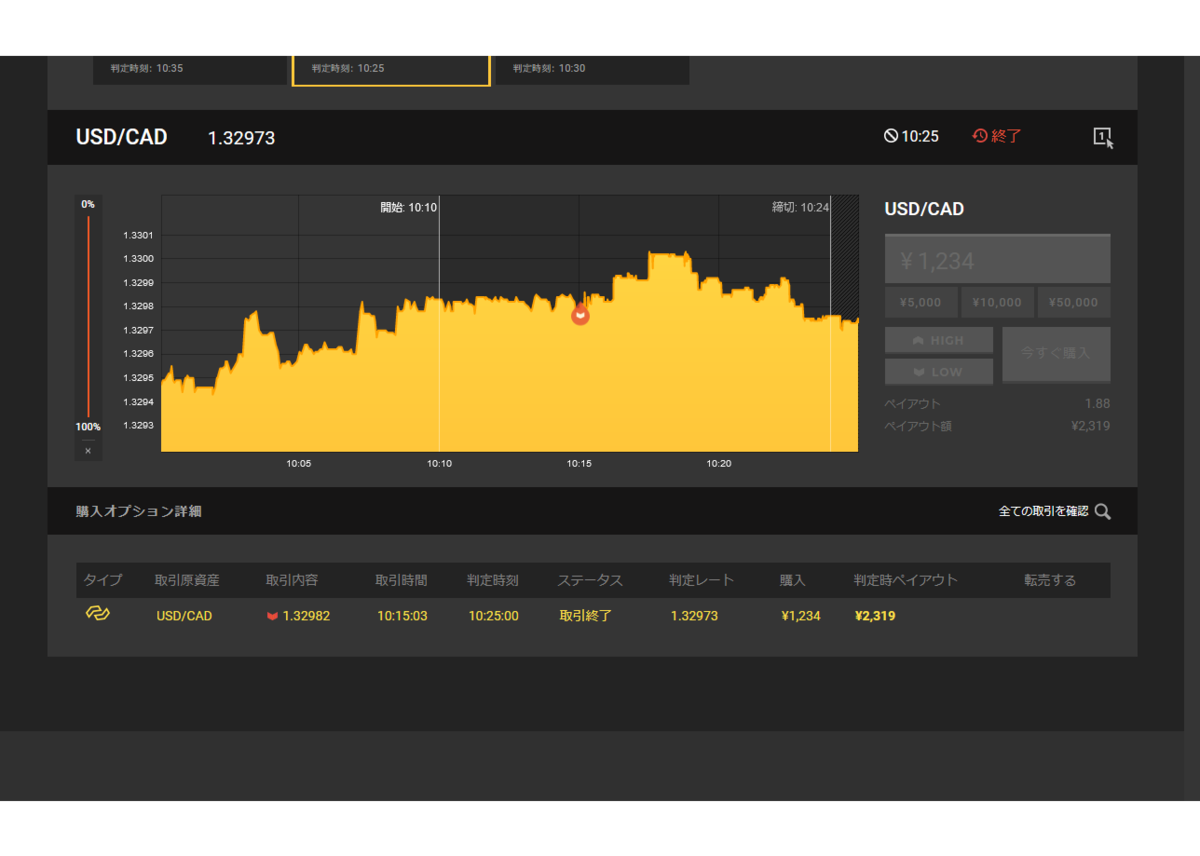Screen dimensions: 1200x856
Task: Choose the ¥10,000 preset amount
Action: tap(997, 302)
